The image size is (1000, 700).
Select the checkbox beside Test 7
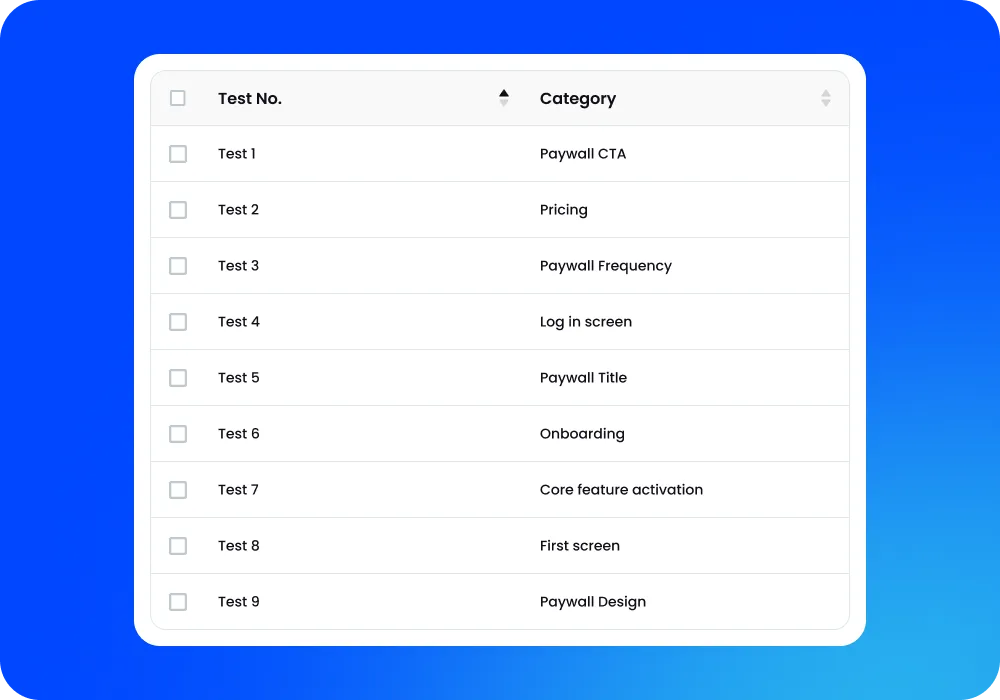[x=178, y=490]
